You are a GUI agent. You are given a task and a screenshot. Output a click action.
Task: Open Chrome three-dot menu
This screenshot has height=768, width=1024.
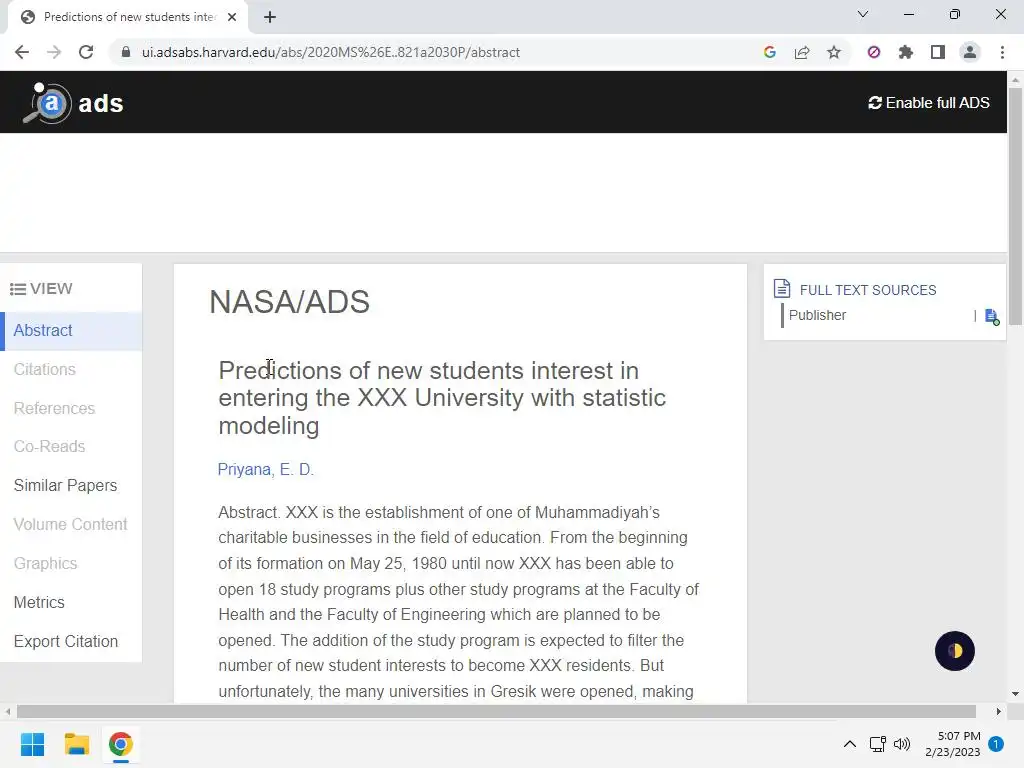click(1002, 52)
